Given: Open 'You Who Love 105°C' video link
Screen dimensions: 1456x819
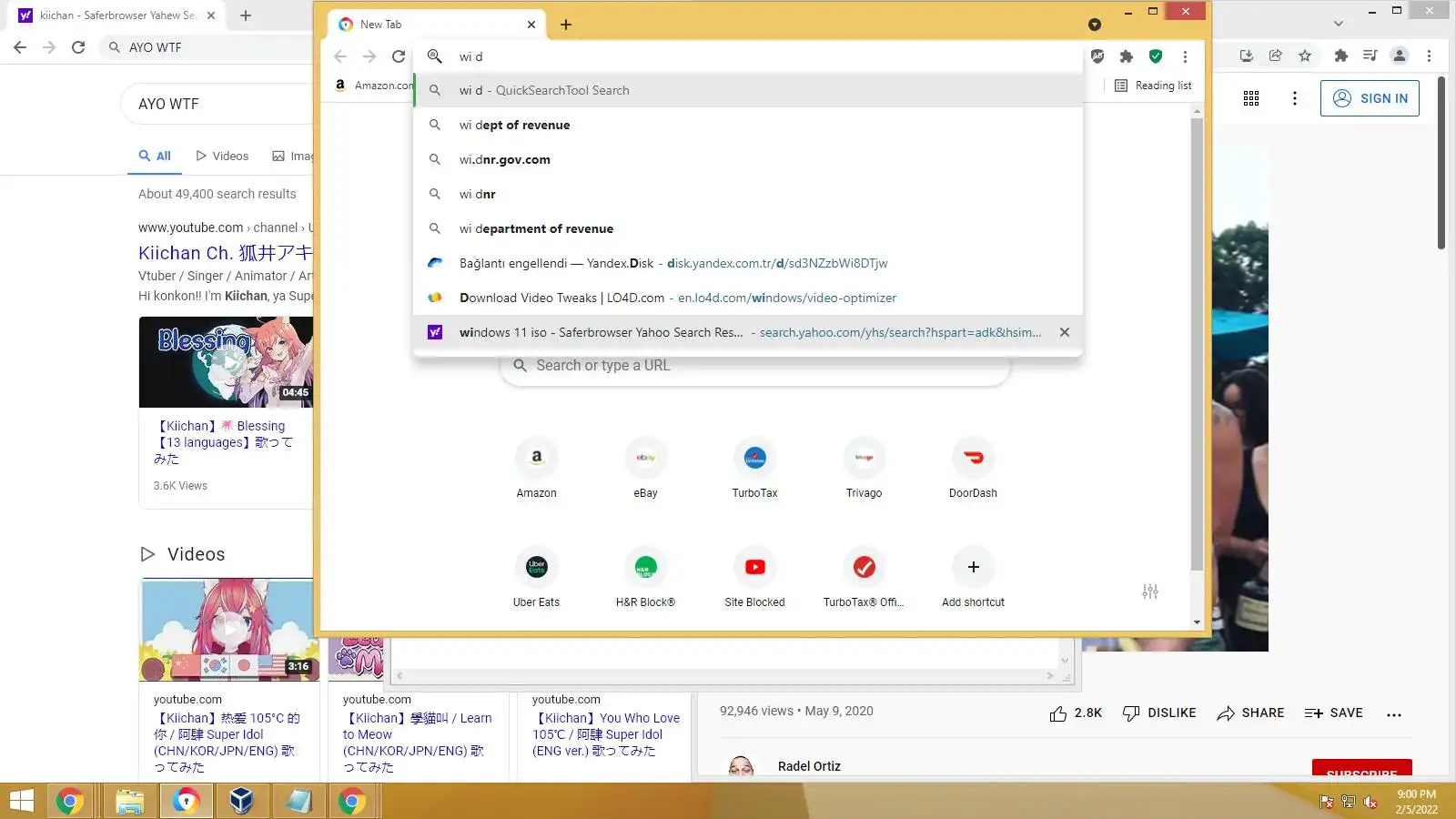Looking at the screenshot, I should point(606,734).
